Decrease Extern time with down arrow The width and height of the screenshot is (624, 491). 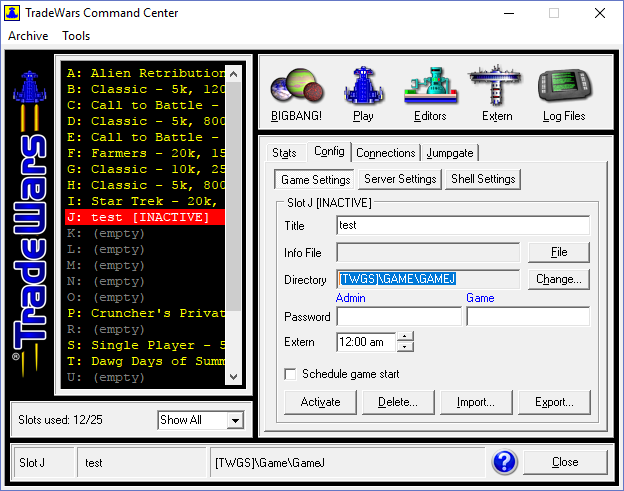pos(405,347)
